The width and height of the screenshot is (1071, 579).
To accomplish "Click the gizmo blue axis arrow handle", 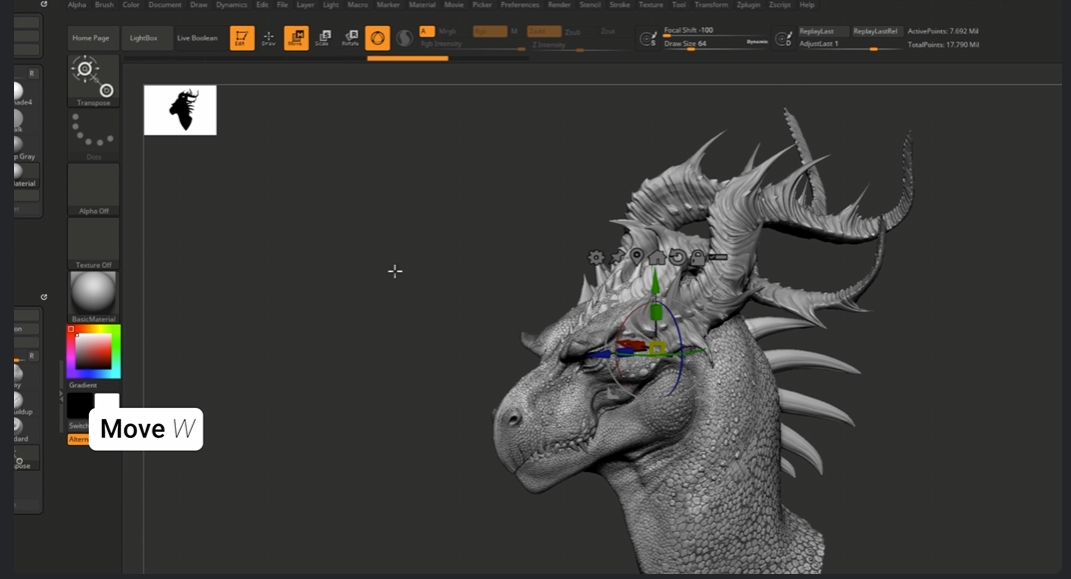I will (x=600, y=354).
